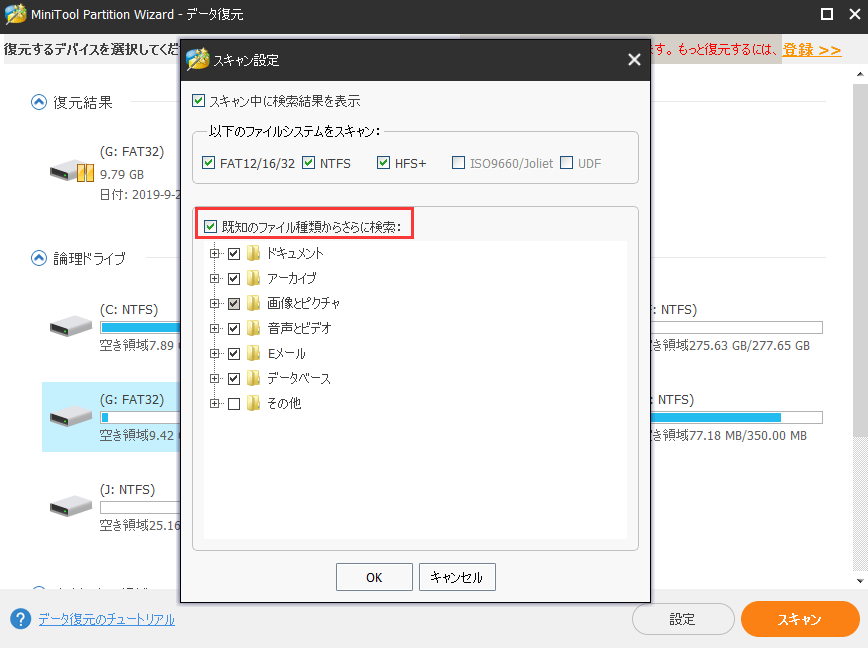Uncheck the 画像とピクチャ checkbox

pos(234,304)
